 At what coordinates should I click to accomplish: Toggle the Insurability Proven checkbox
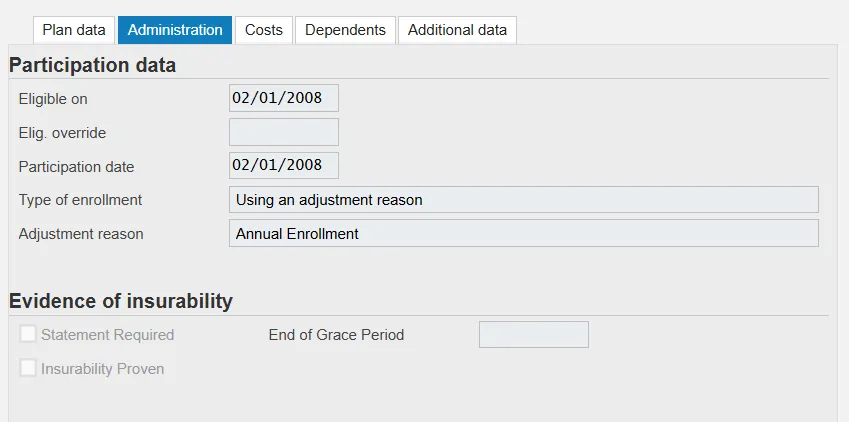[29, 368]
